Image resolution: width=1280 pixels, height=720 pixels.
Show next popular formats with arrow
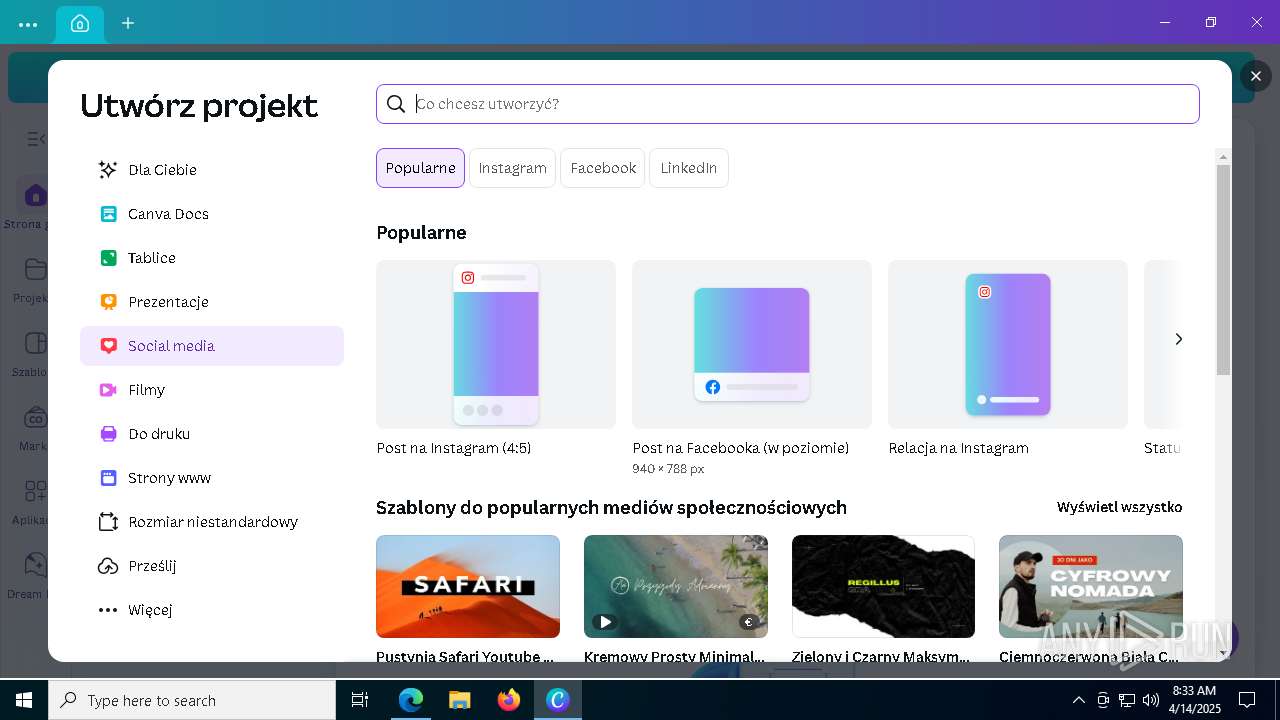click(x=1178, y=339)
